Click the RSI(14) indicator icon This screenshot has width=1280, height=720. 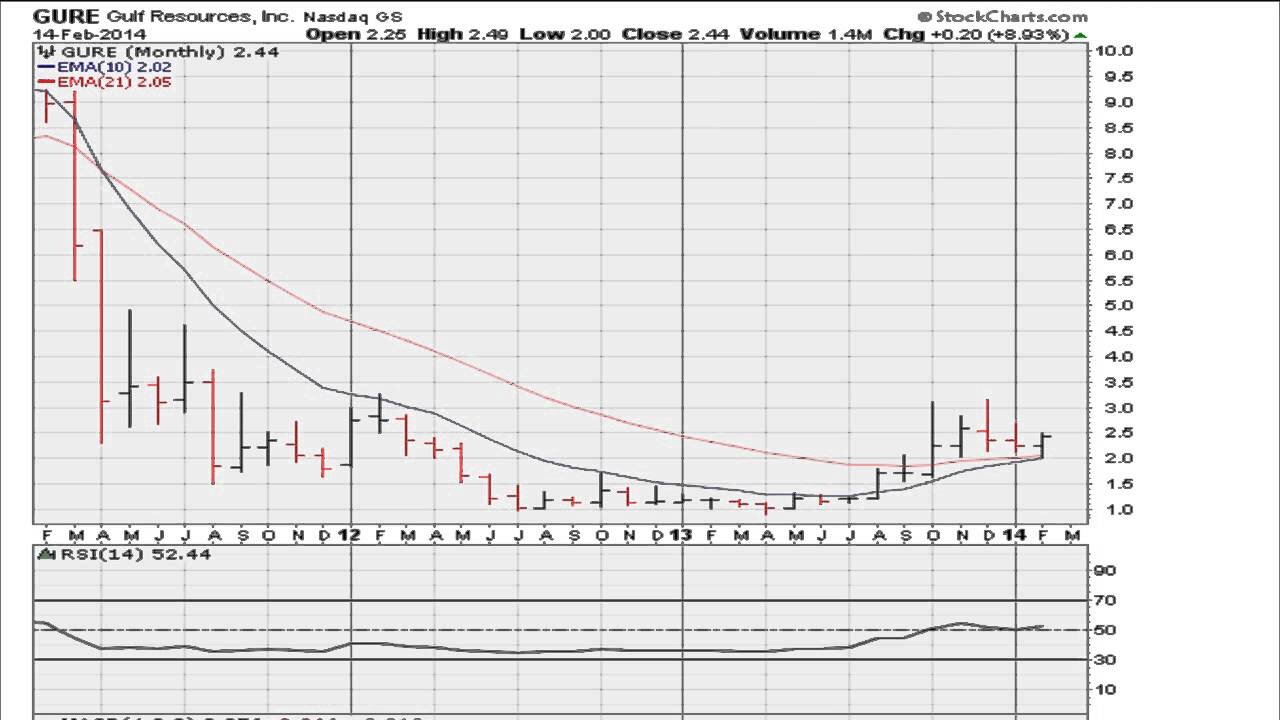(x=44, y=553)
